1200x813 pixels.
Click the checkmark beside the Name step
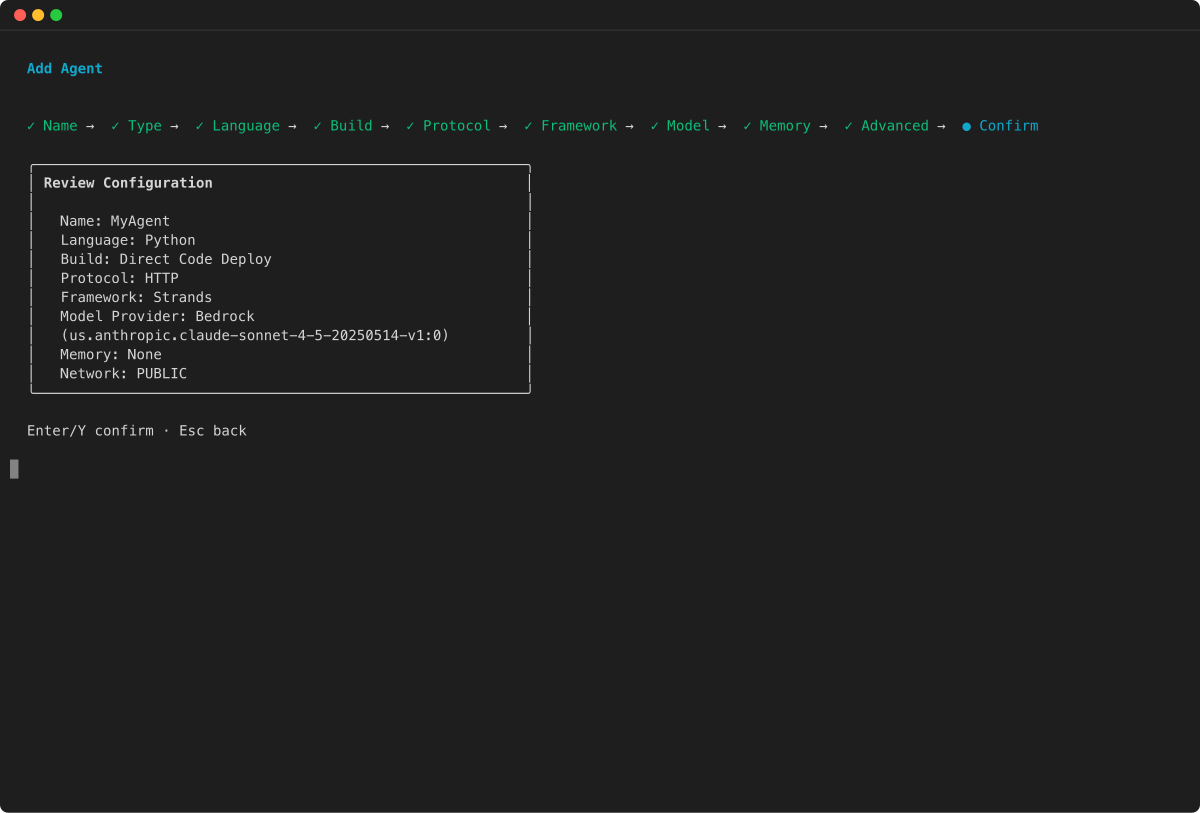coord(30,125)
